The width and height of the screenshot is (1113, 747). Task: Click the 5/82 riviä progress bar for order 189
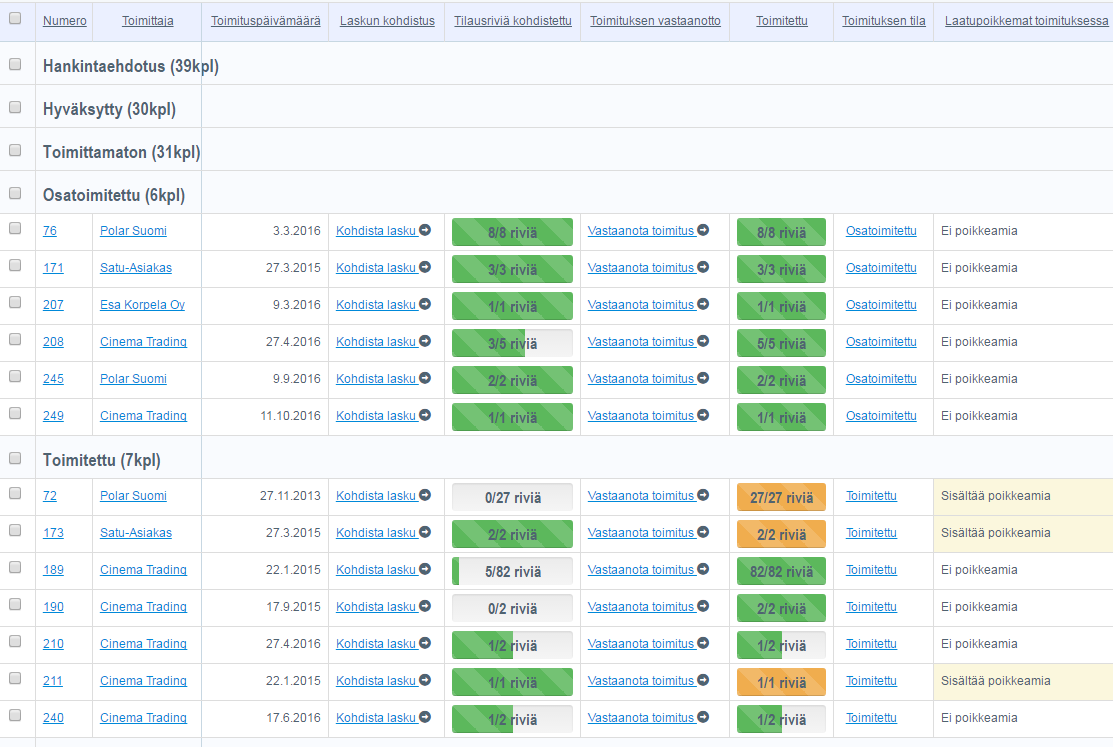(x=512, y=572)
